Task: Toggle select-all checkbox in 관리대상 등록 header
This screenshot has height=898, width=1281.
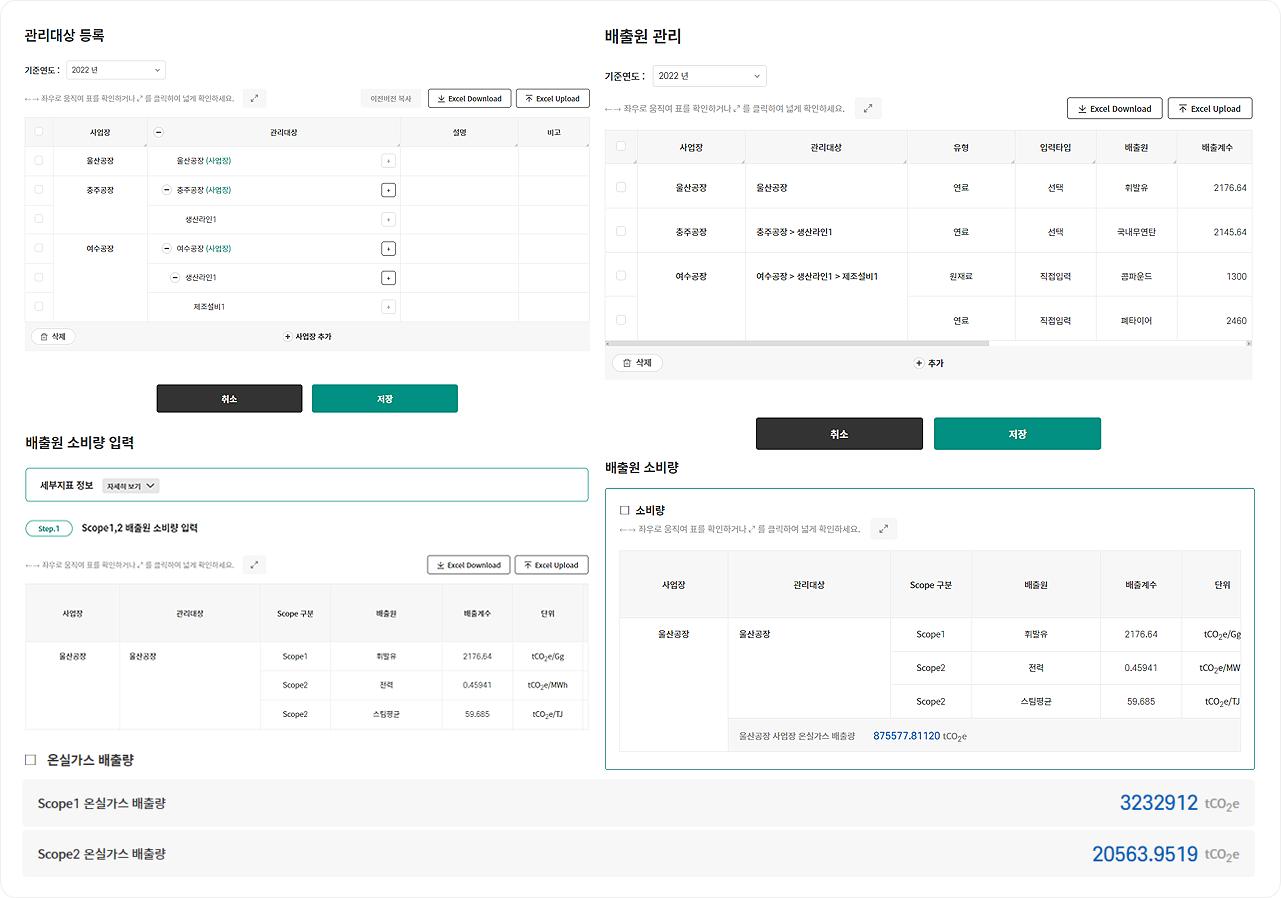Action: (39, 131)
